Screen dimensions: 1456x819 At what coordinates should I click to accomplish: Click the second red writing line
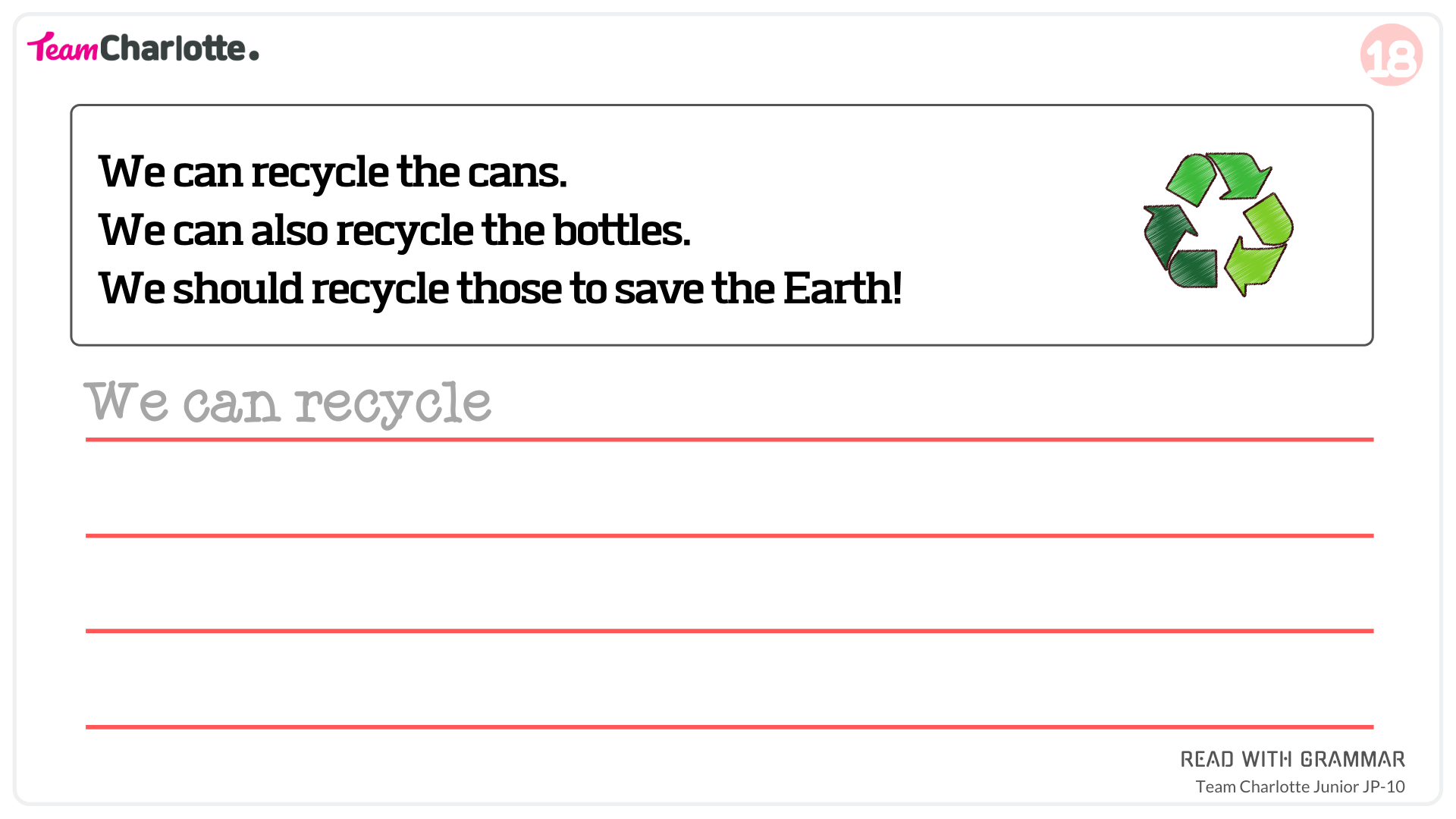pos(730,535)
